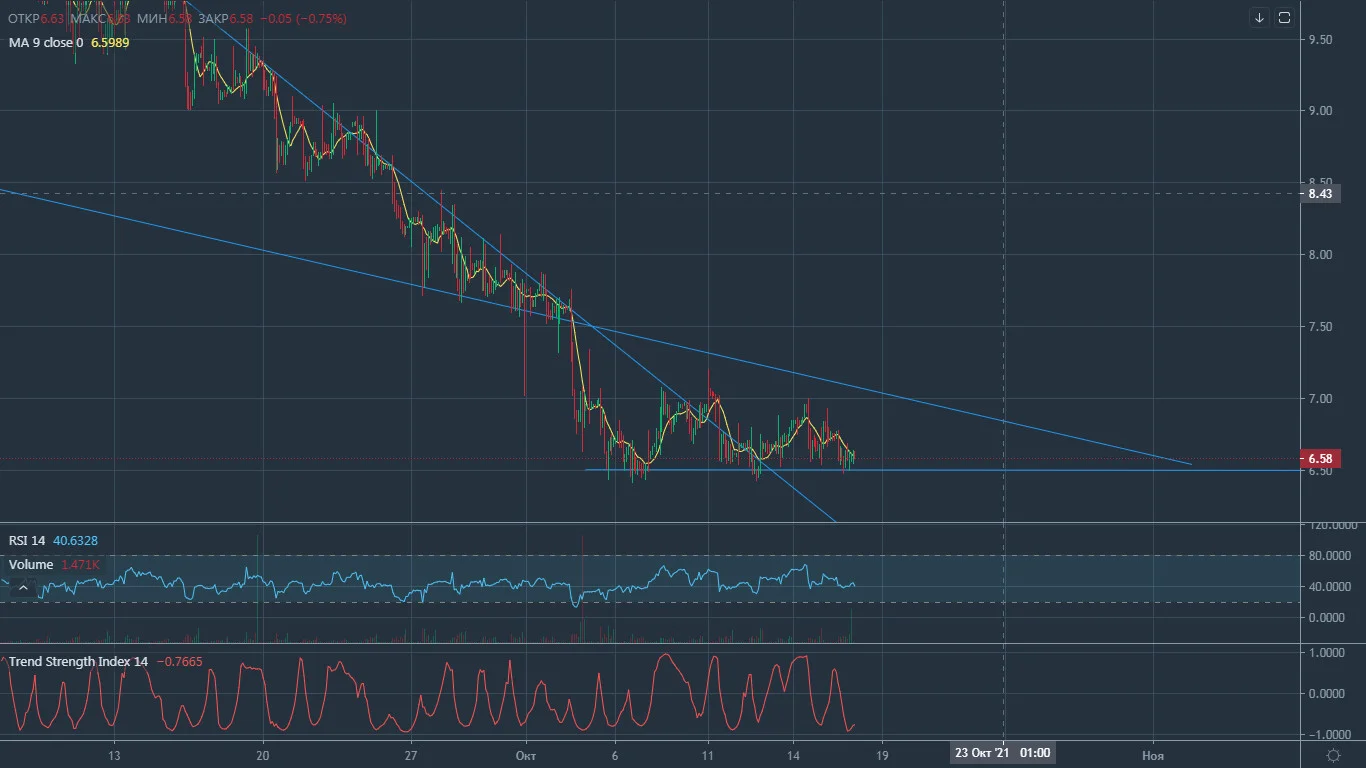The height and width of the screenshot is (768, 1366).
Task: Click the RSI value 40.6328
Action: (76, 541)
